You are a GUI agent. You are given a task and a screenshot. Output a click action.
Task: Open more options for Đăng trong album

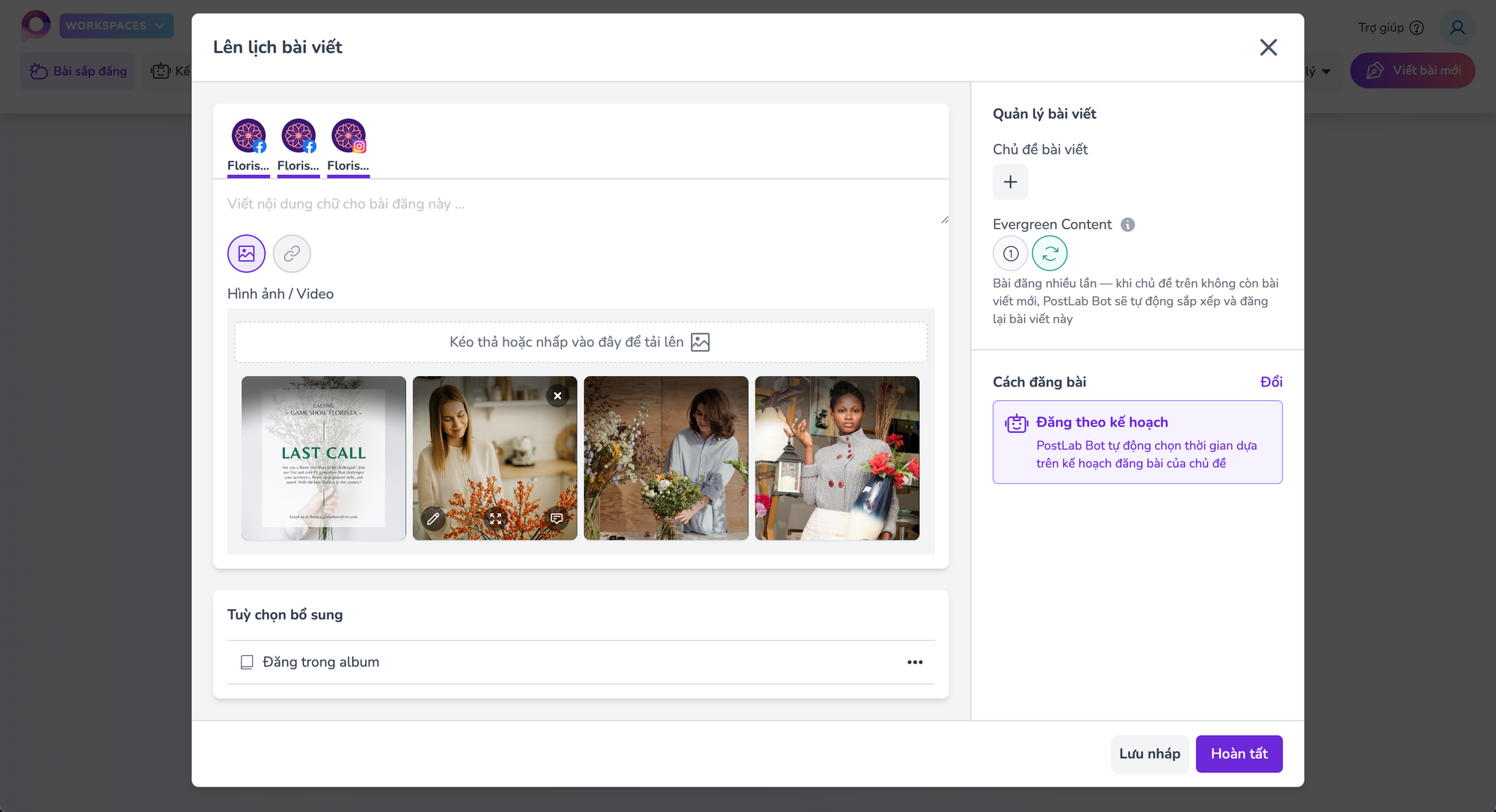click(x=915, y=662)
